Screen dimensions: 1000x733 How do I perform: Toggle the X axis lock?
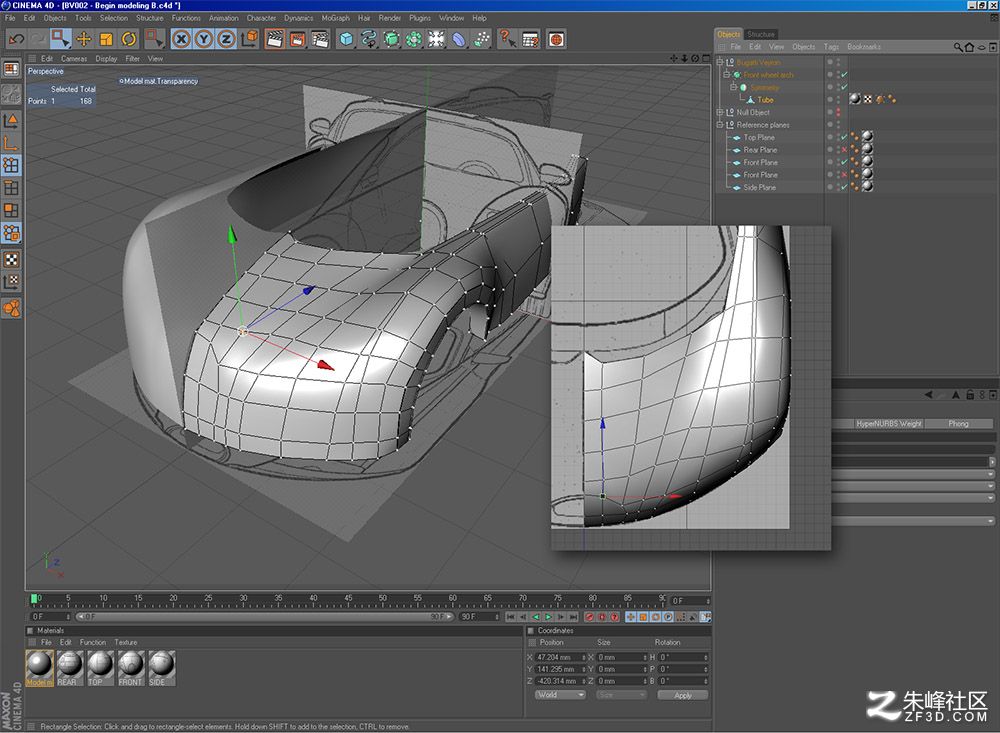181,40
